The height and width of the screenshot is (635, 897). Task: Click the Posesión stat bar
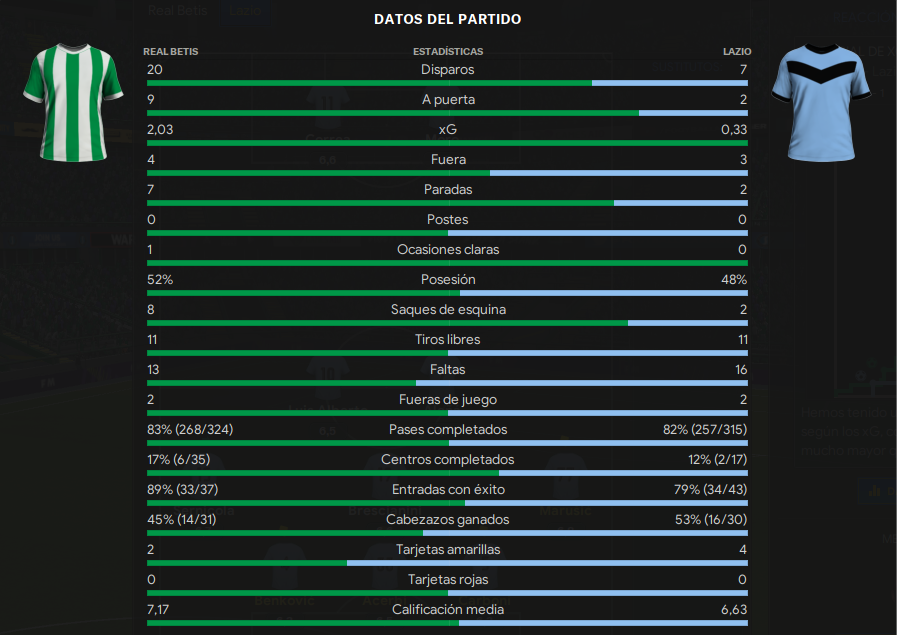pos(447,293)
